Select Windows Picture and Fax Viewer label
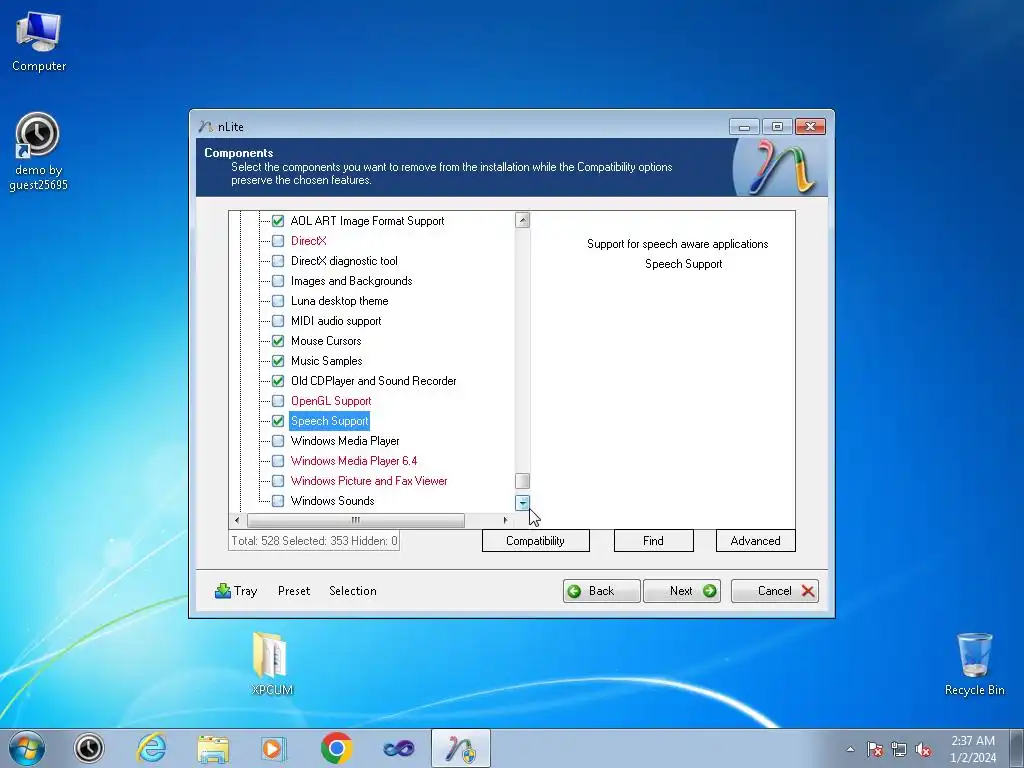1024x768 pixels. (369, 481)
